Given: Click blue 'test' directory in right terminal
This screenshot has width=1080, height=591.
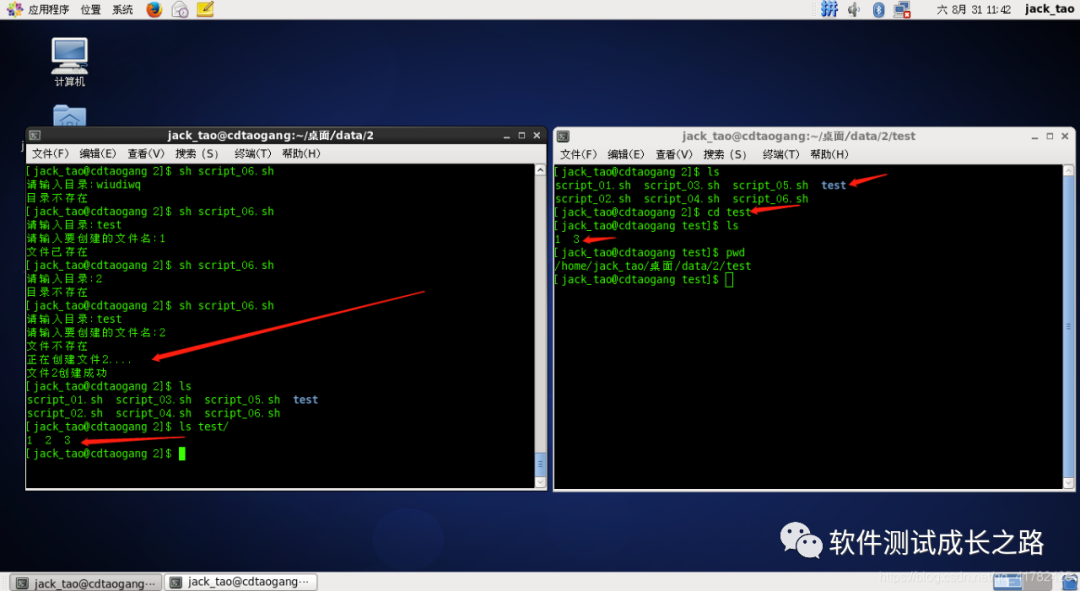Looking at the screenshot, I should point(833,185).
